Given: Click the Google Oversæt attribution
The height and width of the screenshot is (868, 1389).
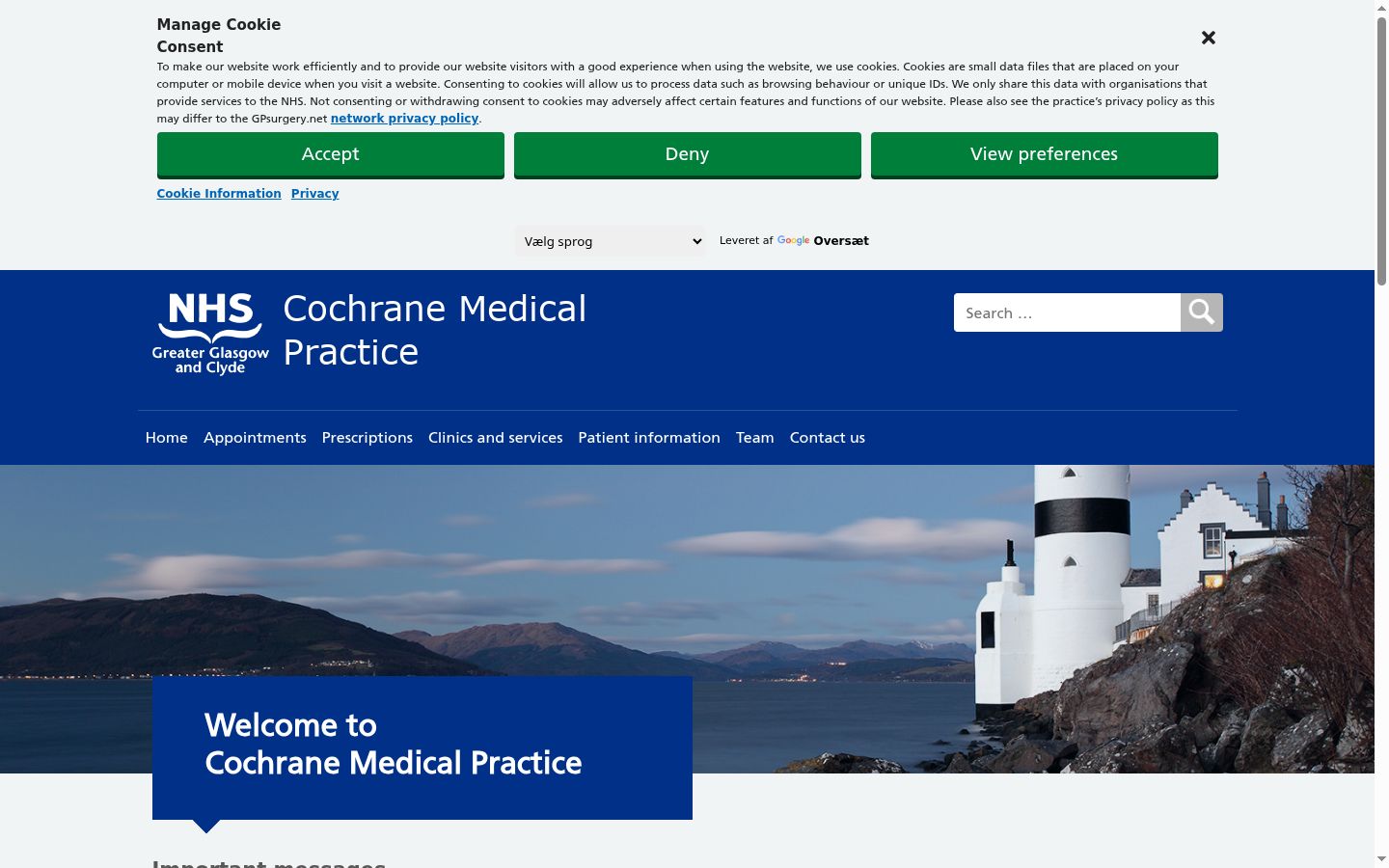Looking at the screenshot, I should (823, 241).
